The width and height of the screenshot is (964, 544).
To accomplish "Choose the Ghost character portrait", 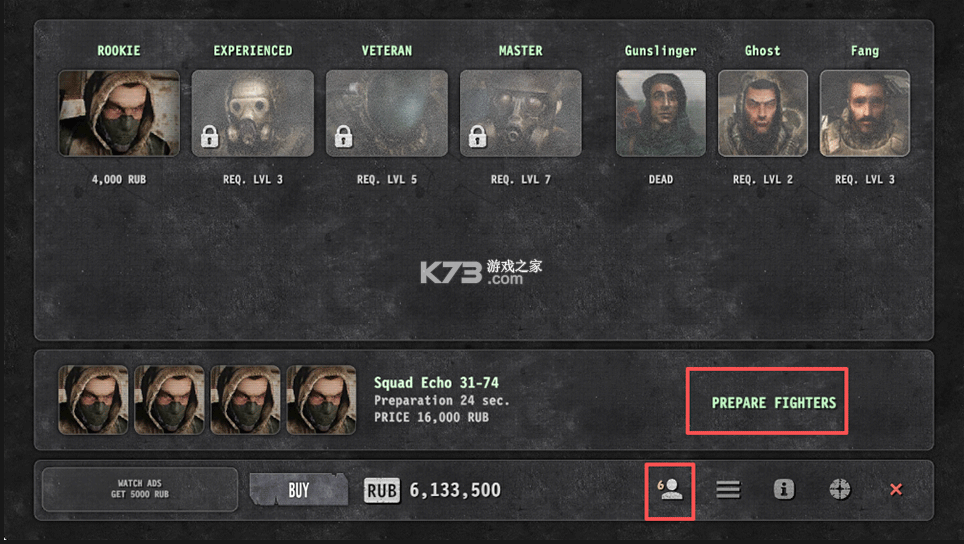I will click(x=763, y=113).
